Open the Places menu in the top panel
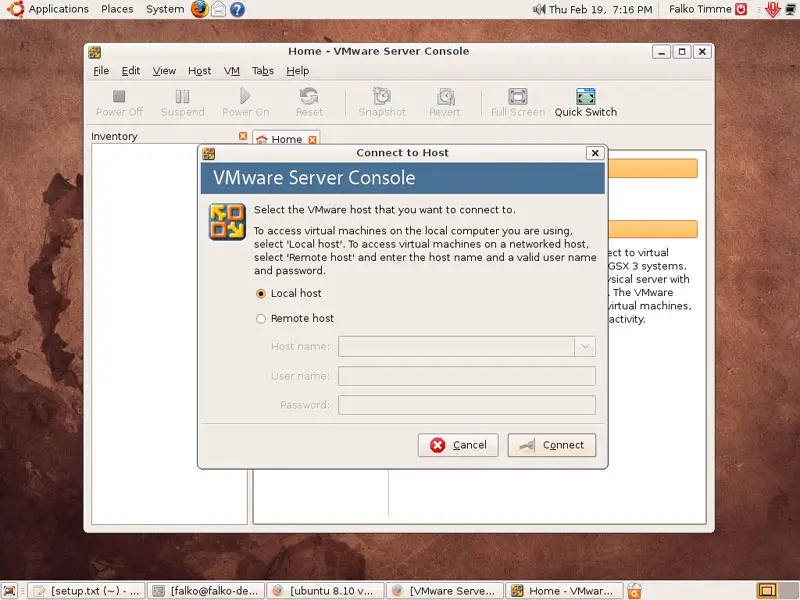Image resolution: width=800 pixels, height=600 pixels. [x=117, y=9]
